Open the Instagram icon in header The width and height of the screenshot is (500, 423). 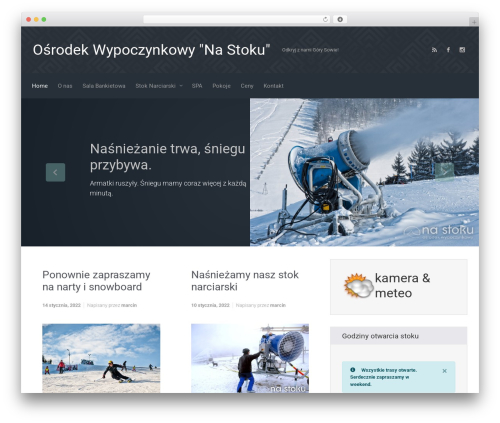(462, 50)
